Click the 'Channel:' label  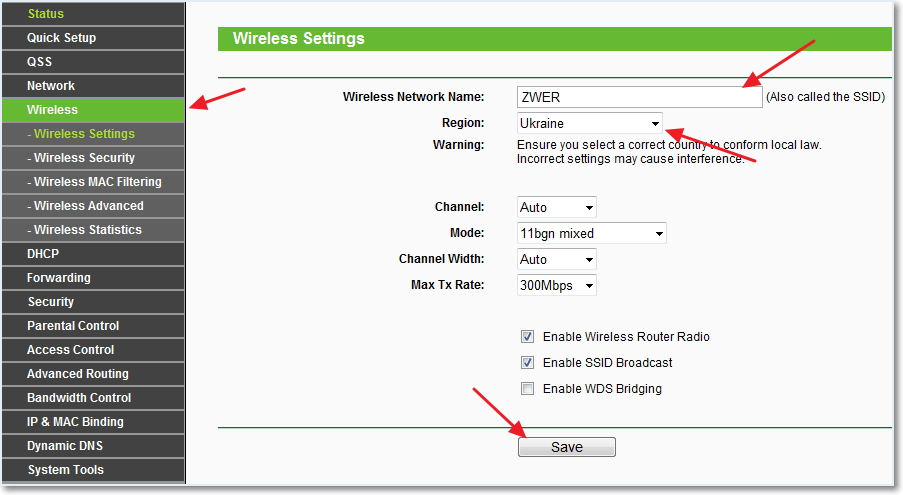pos(460,207)
